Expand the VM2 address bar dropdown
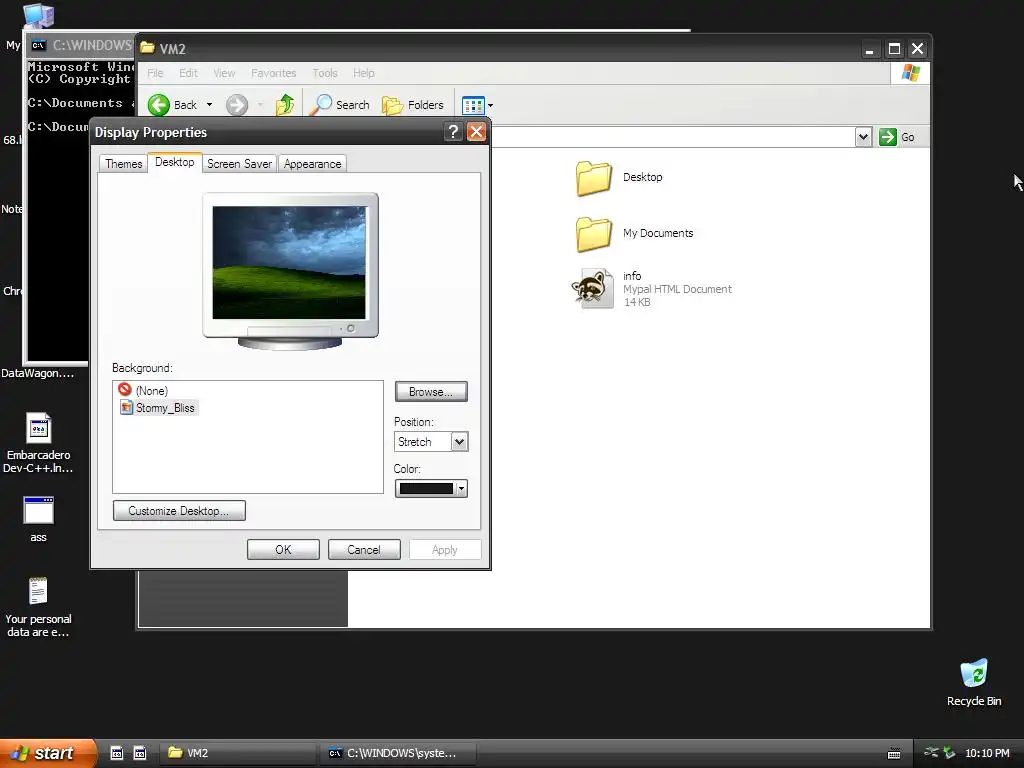The width and height of the screenshot is (1024, 768). (863, 137)
